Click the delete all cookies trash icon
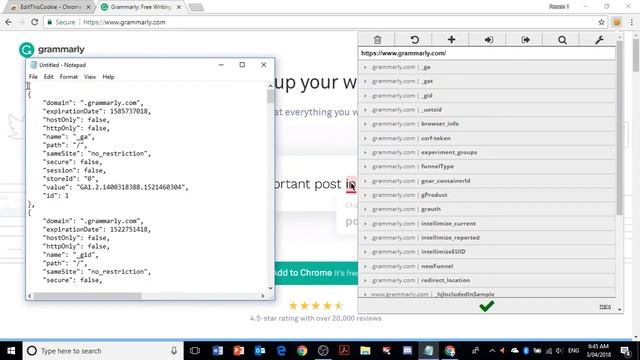The width and height of the screenshot is (640, 360). tap(377, 40)
